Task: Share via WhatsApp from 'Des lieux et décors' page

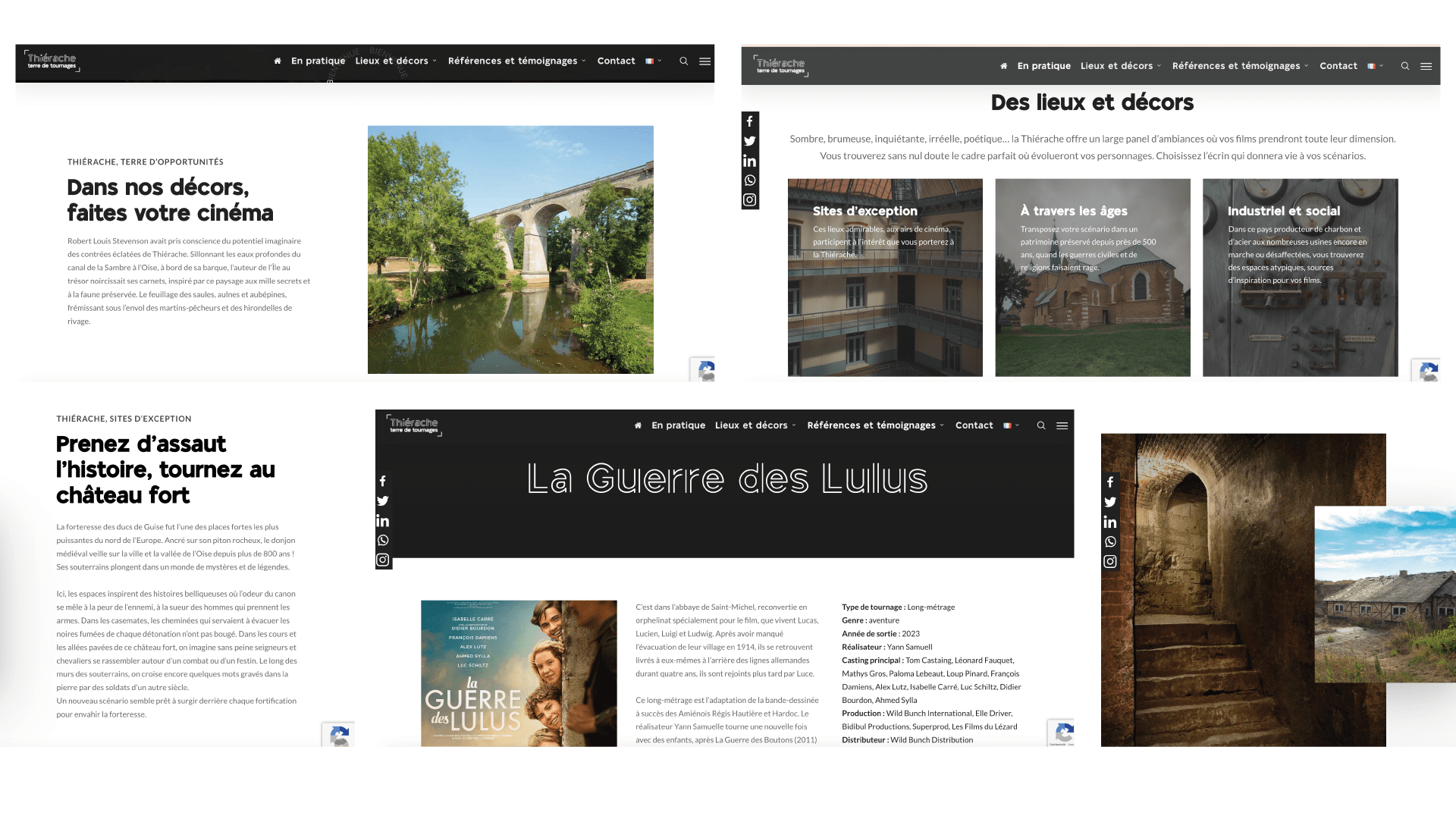Action: [750, 180]
